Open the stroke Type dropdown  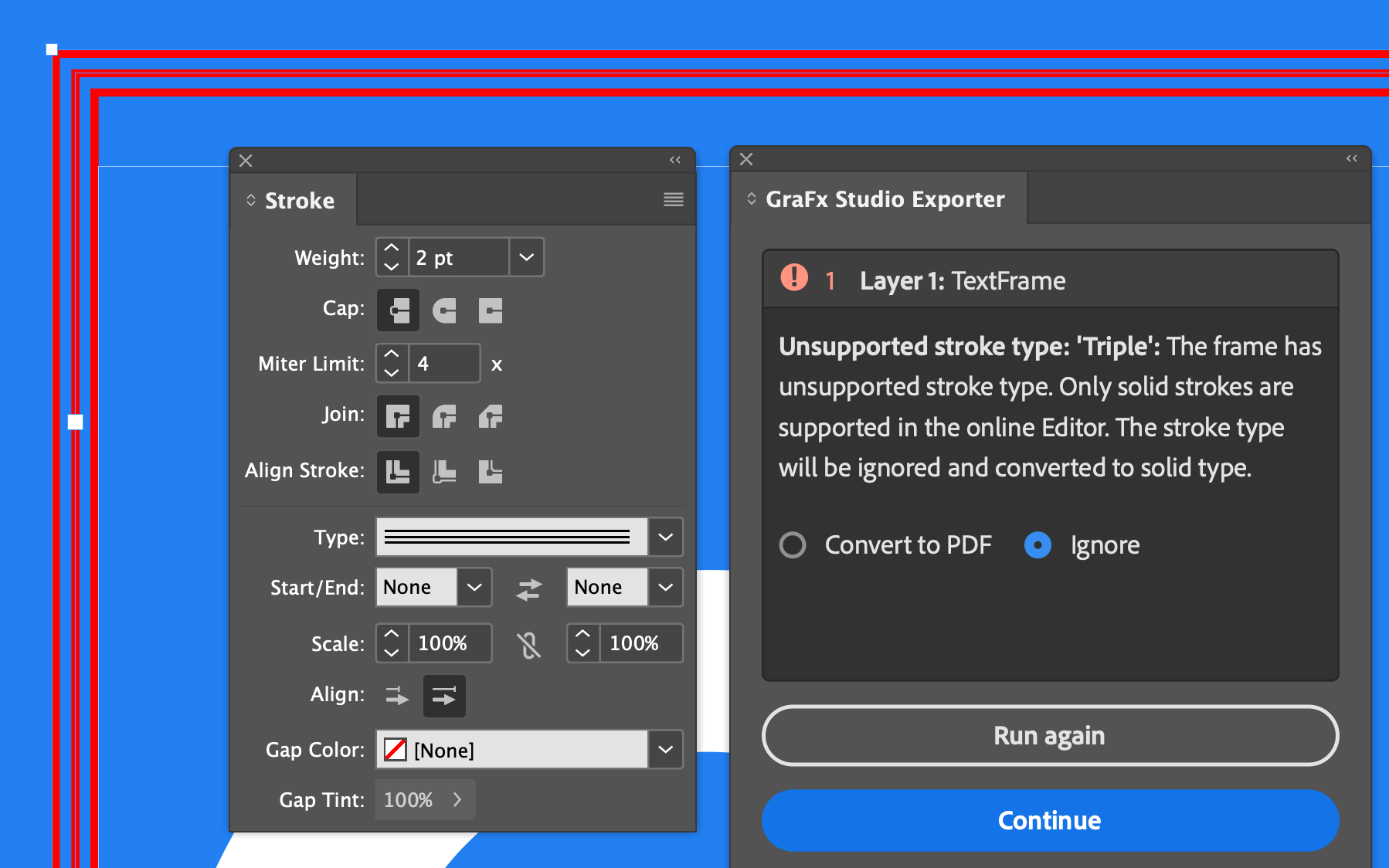(x=666, y=537)
